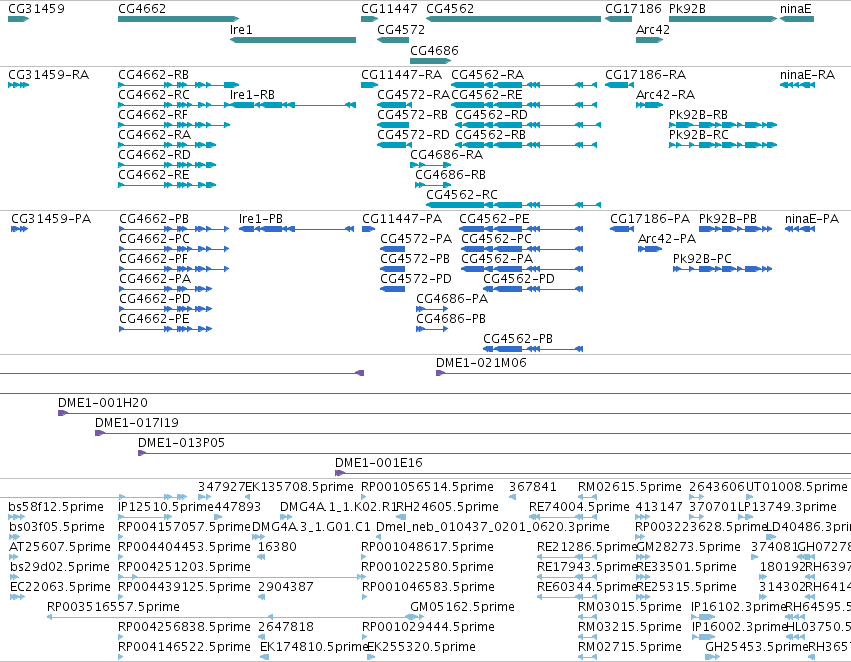
Task: Click the CG17186 gene label
Action: tap(633, 9)
